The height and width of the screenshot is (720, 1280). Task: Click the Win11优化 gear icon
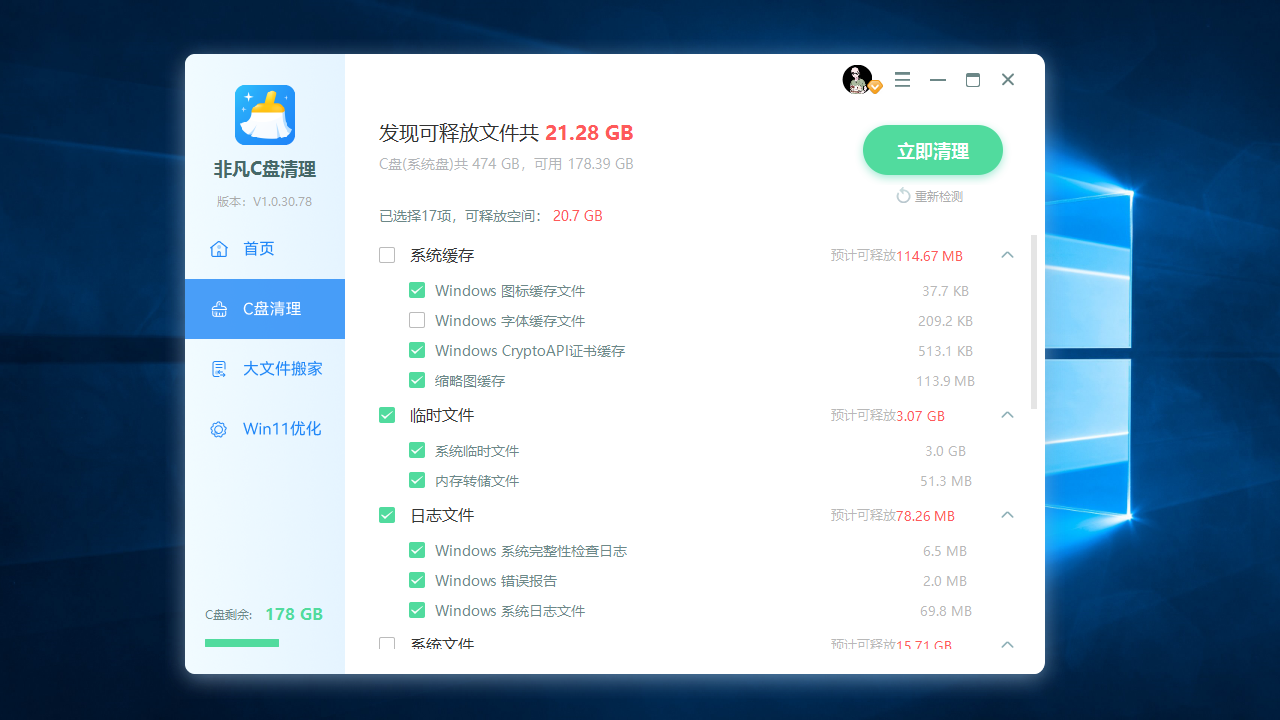[218, 428]
